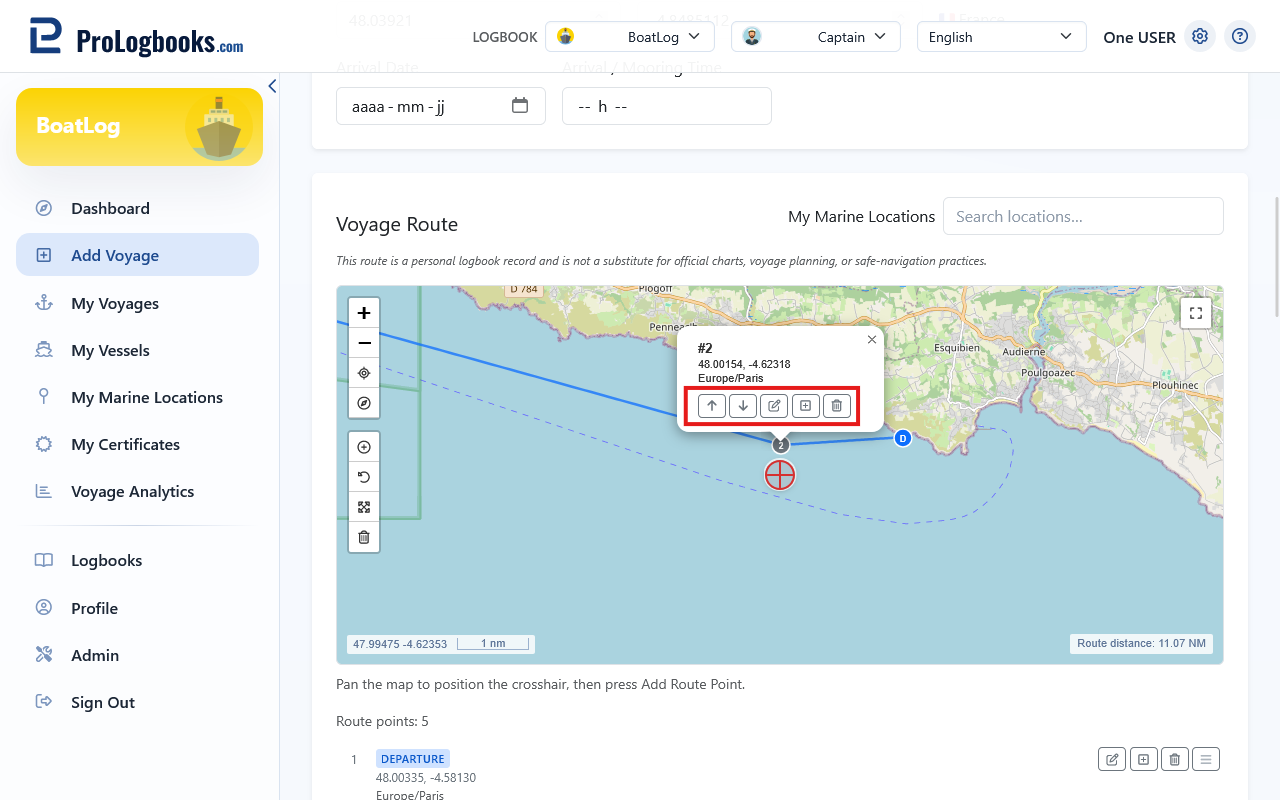Open My Certificates in sidebar
Image resolution: width=1280 pixels, height=800 pixels.
pyautogui.click(x=137, y=444)
